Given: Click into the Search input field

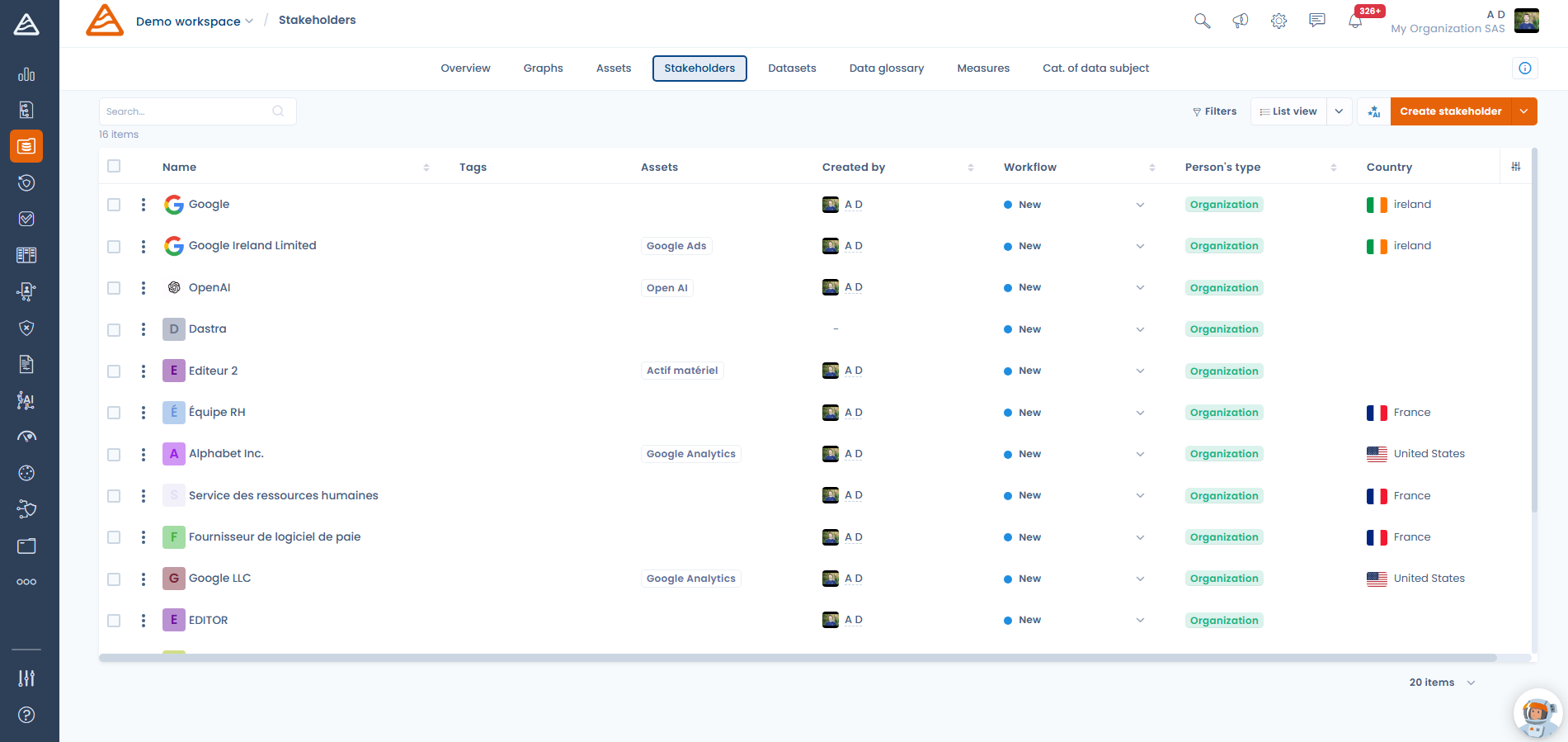Looking at the screenshot, I should pyautogui.click(x=197, y=111).
